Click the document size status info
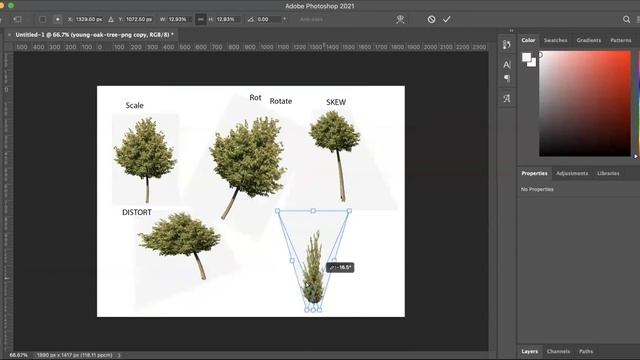Viewport: 640px width, 360px height. point(74,355)
